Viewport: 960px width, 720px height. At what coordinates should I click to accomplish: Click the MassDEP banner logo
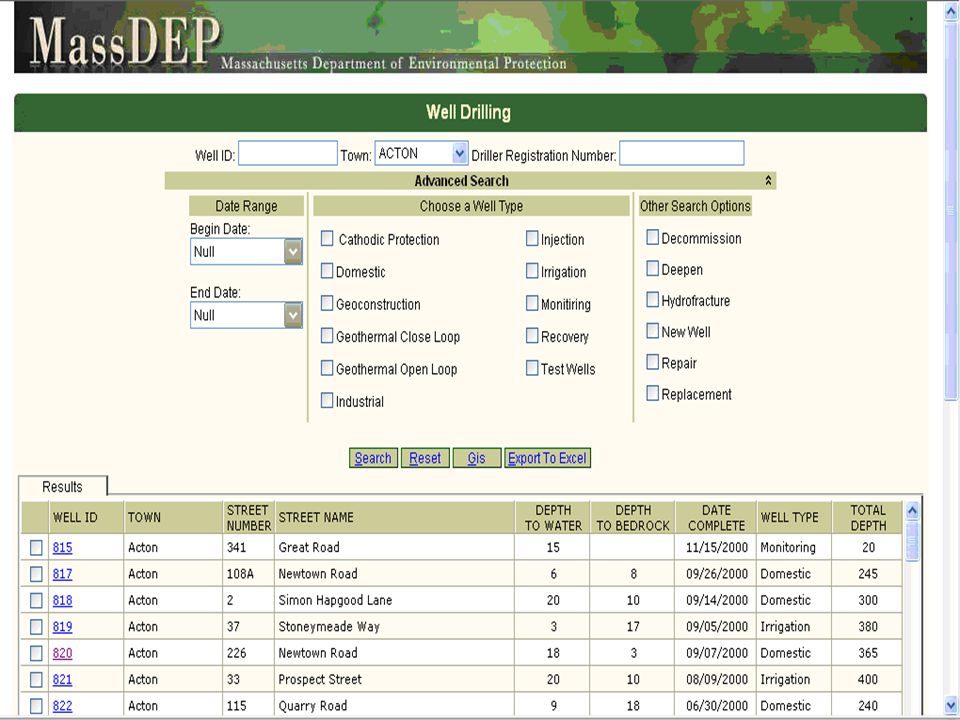[x=124, y=40]
